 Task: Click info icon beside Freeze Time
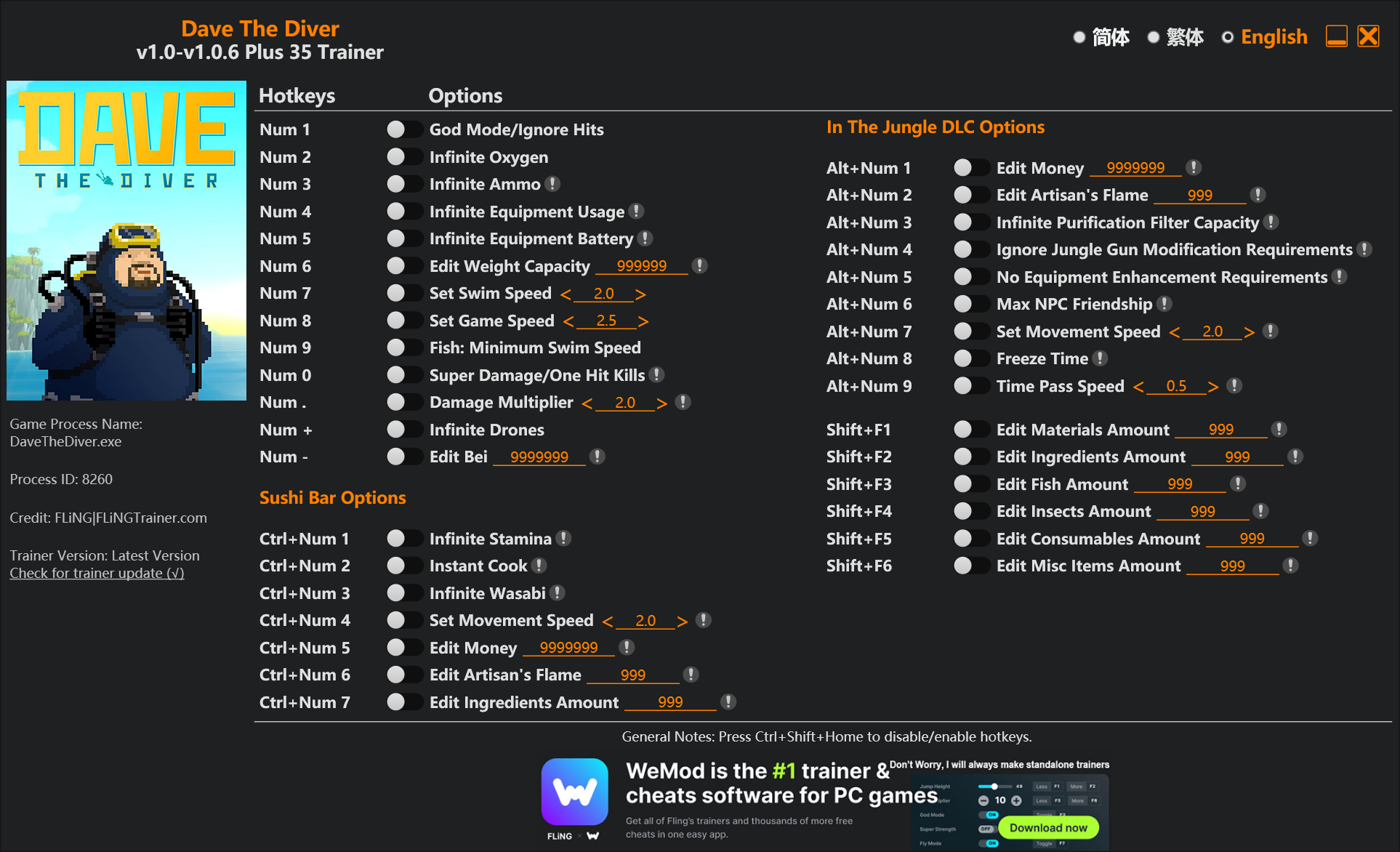click(x=1101, y=358)
